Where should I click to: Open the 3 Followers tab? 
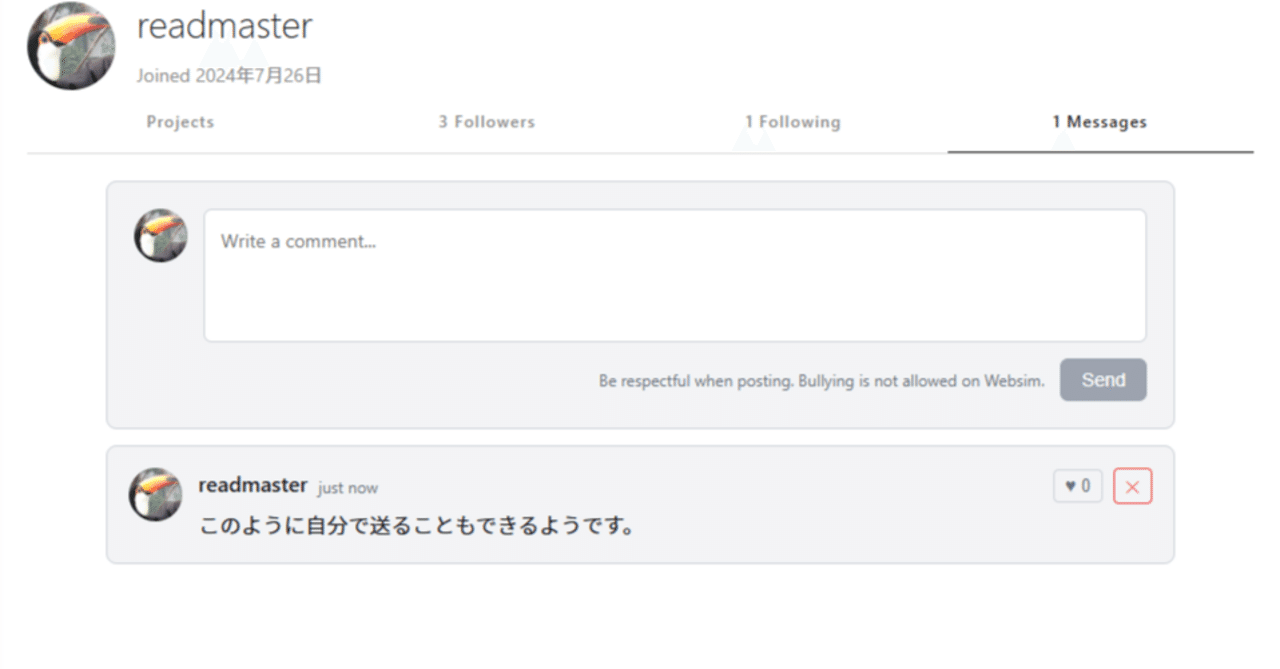coord(486,122)
